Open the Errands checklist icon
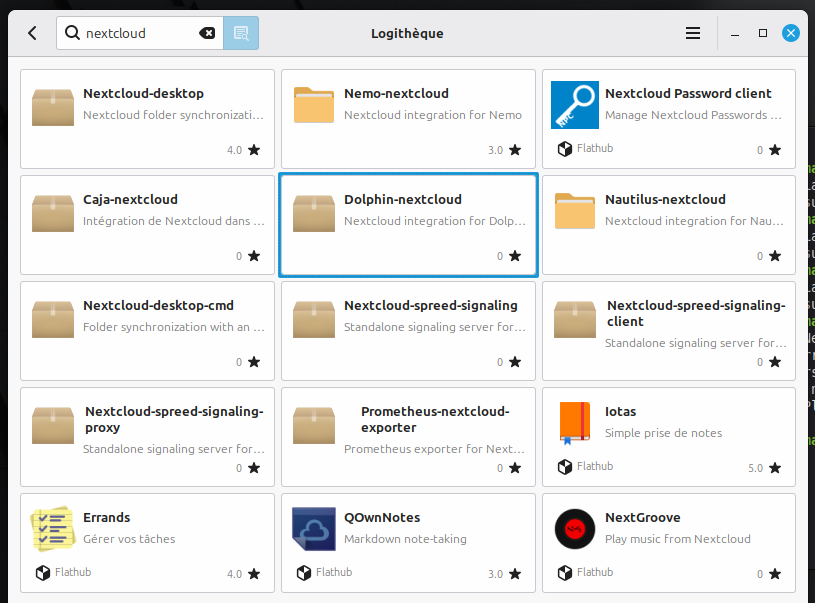Viewport: 815px width, 603px height. click(x=53, y=529)
